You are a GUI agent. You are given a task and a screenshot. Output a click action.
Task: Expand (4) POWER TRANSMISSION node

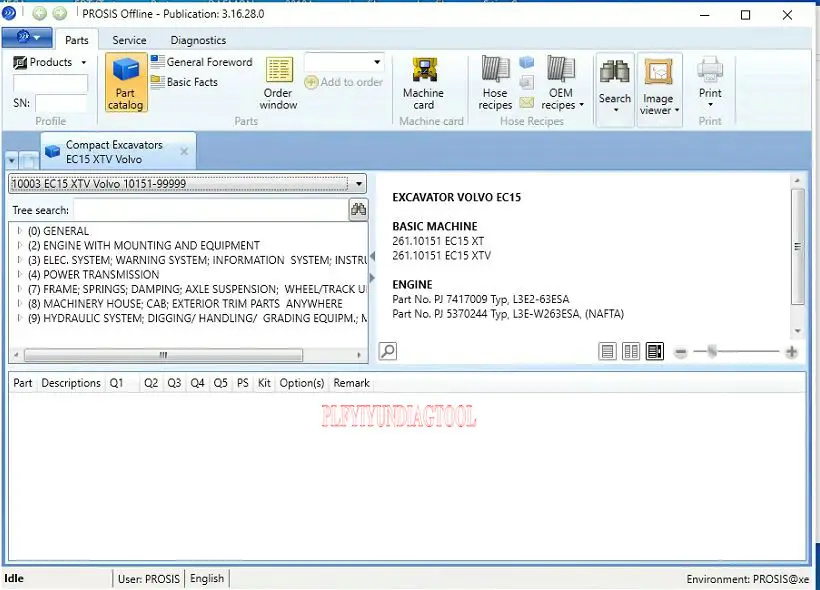(19, 274)
